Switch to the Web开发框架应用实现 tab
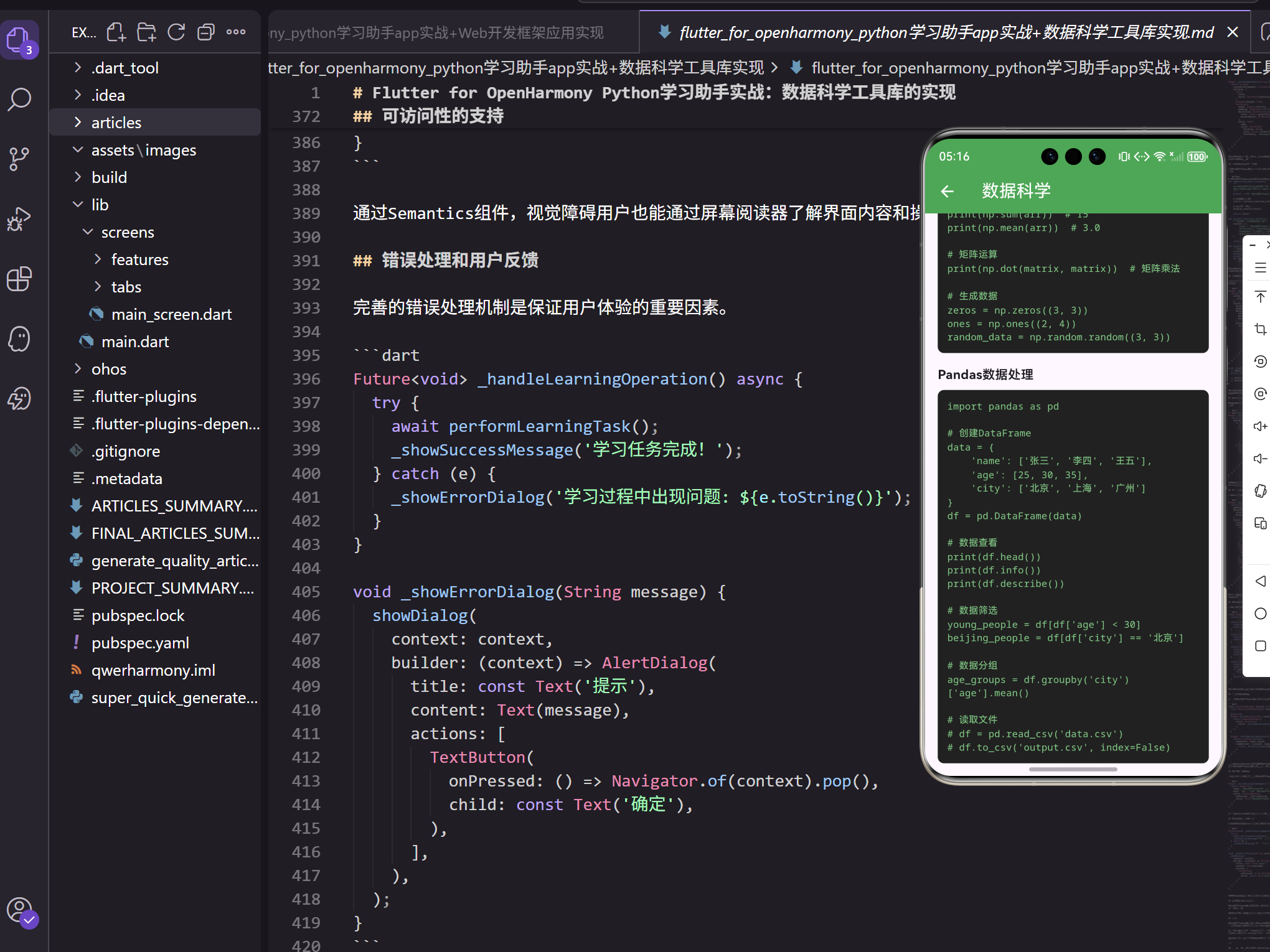The image size is (1270, 952). [436, 32]
